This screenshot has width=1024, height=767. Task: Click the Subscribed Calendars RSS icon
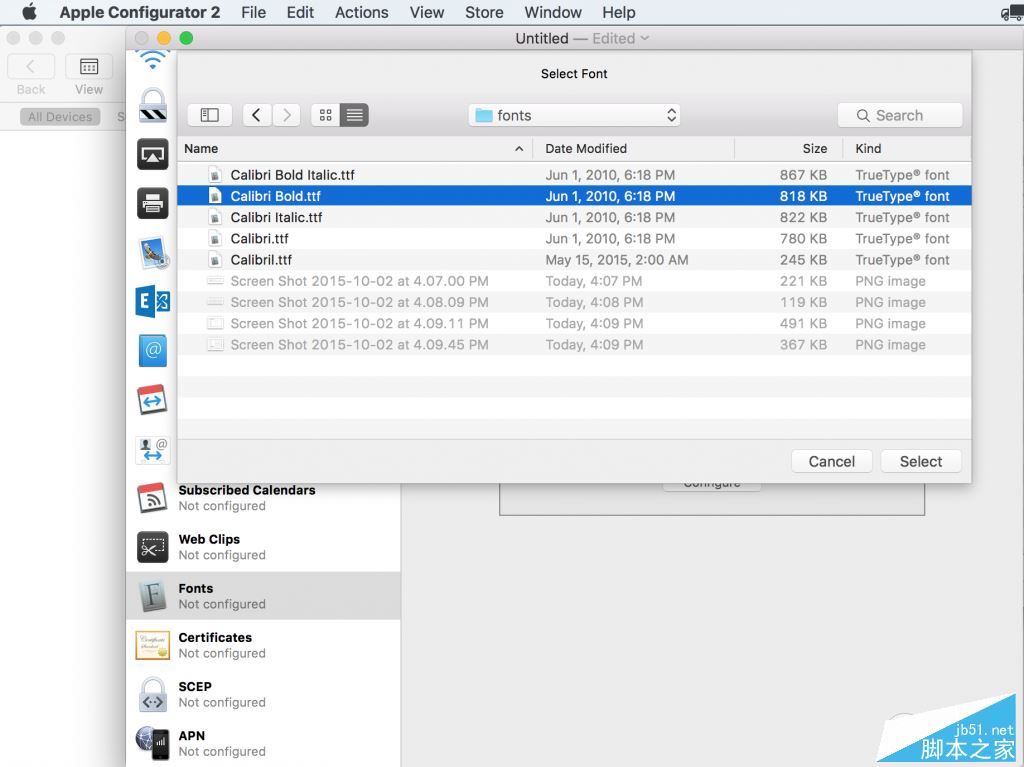(152, 498)
